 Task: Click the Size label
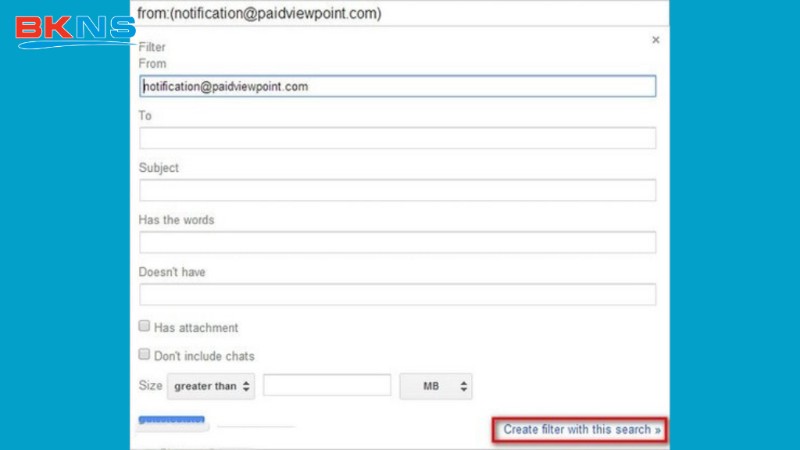pos(149,385)
